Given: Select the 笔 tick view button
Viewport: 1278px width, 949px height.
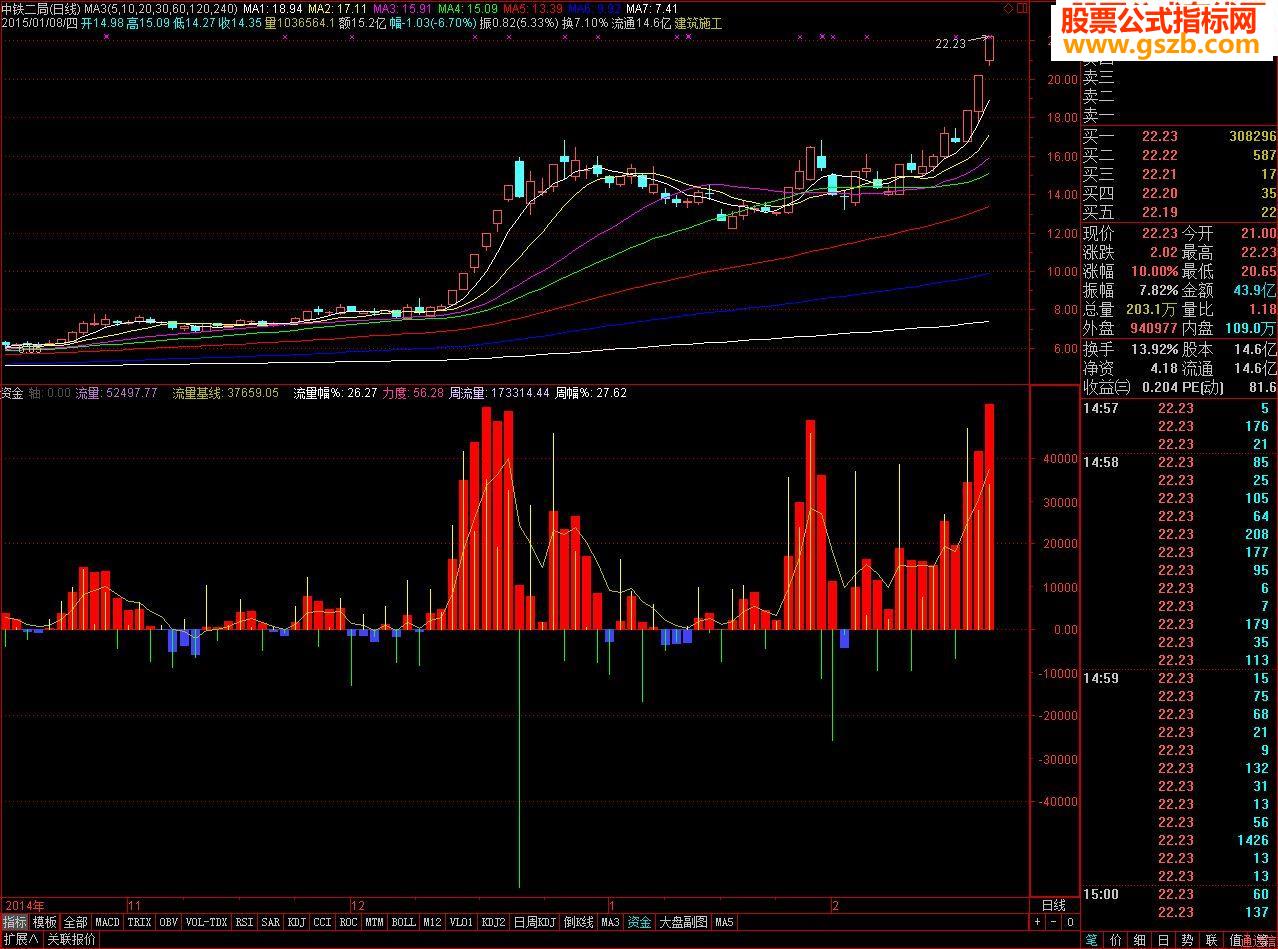Looking at the screenshot, I should click(1091, 940).
